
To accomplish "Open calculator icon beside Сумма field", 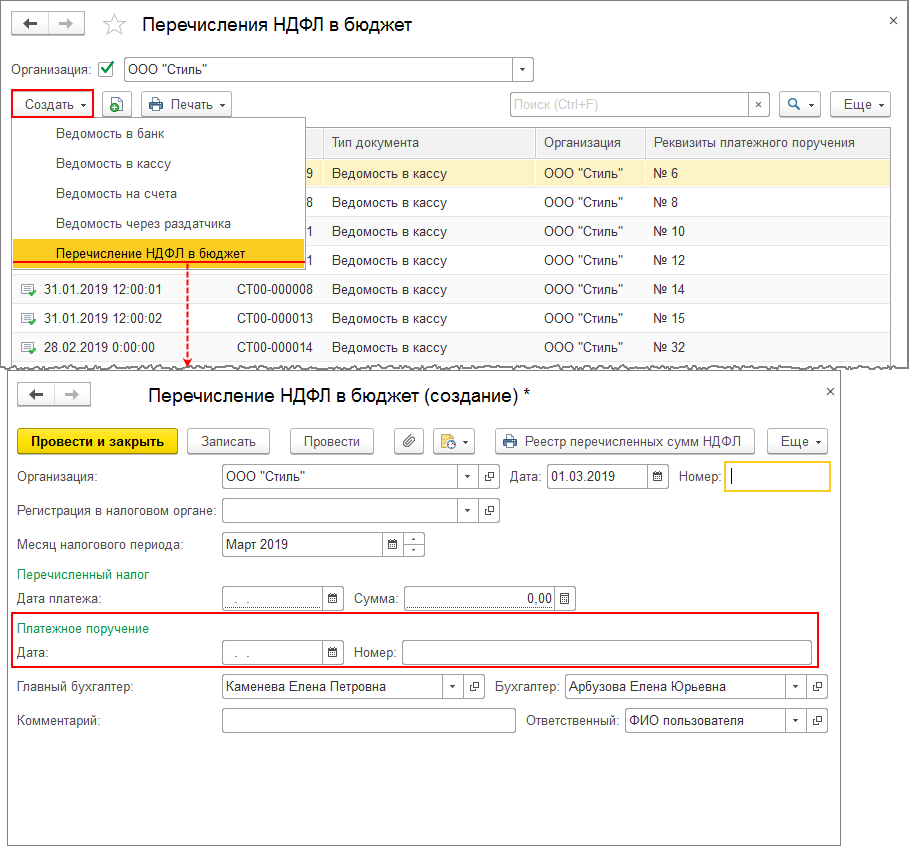I will (x=565, y=599).
